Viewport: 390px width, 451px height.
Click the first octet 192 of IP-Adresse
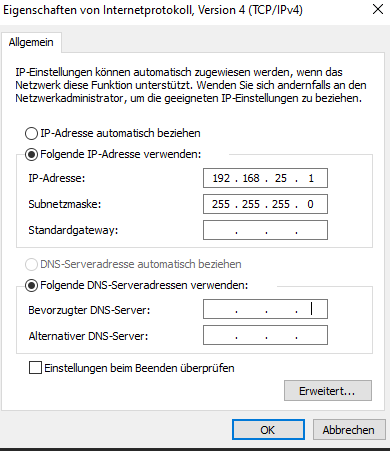pos(221,178)
